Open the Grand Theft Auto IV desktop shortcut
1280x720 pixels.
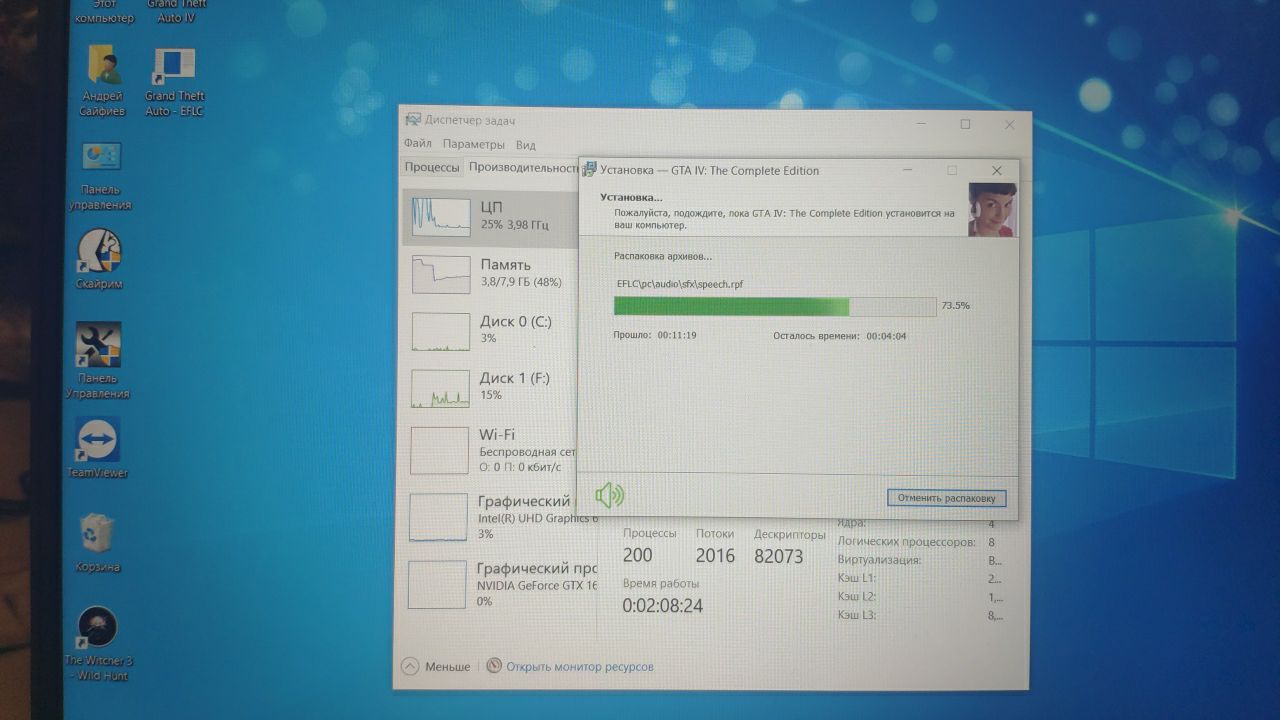click(x=176, y=12)
